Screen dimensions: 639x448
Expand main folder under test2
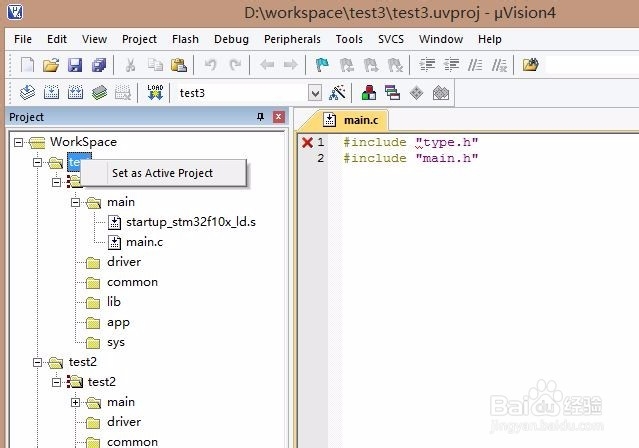point(75,402)
